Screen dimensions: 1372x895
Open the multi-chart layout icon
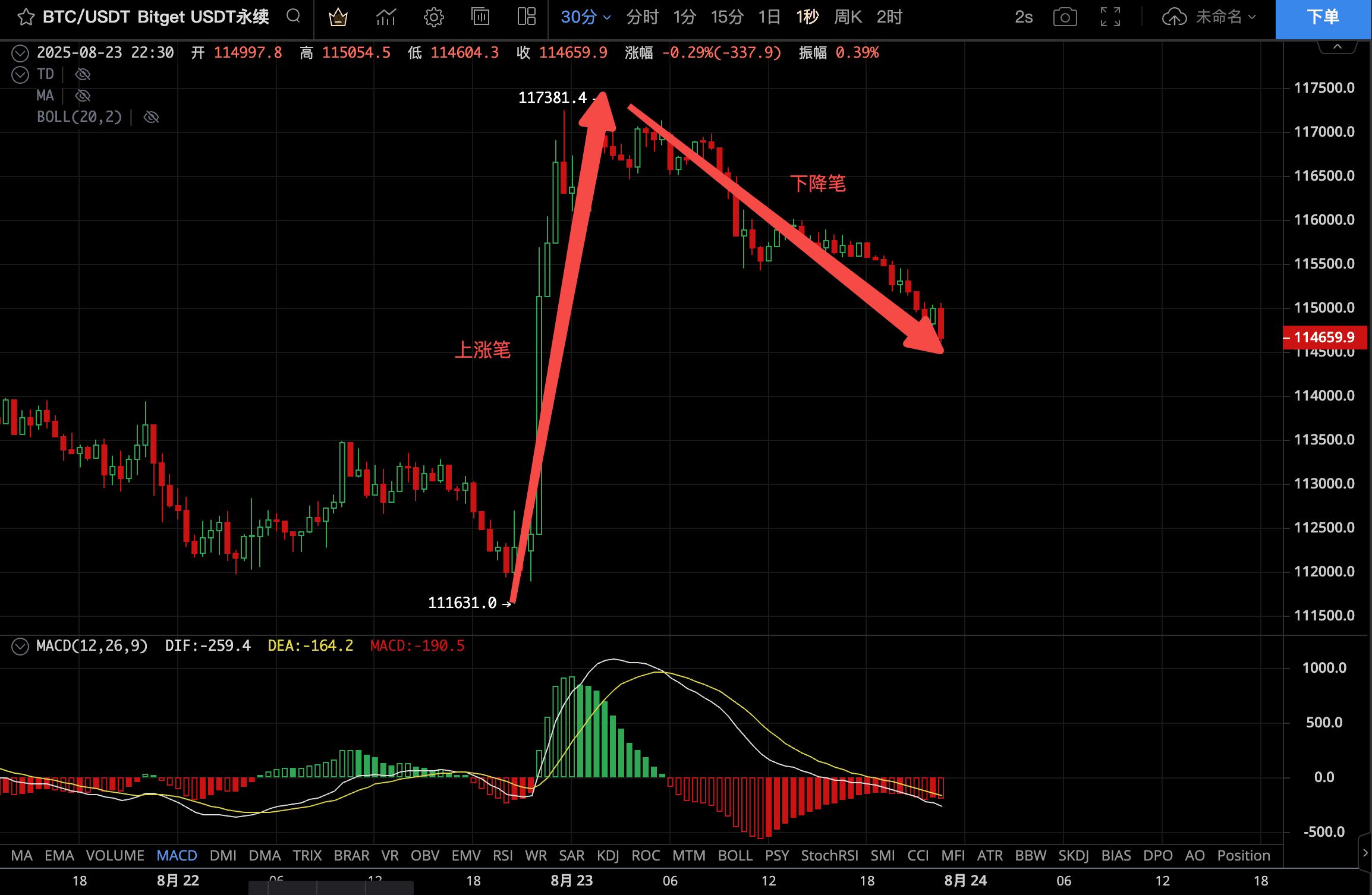point(526,17)
